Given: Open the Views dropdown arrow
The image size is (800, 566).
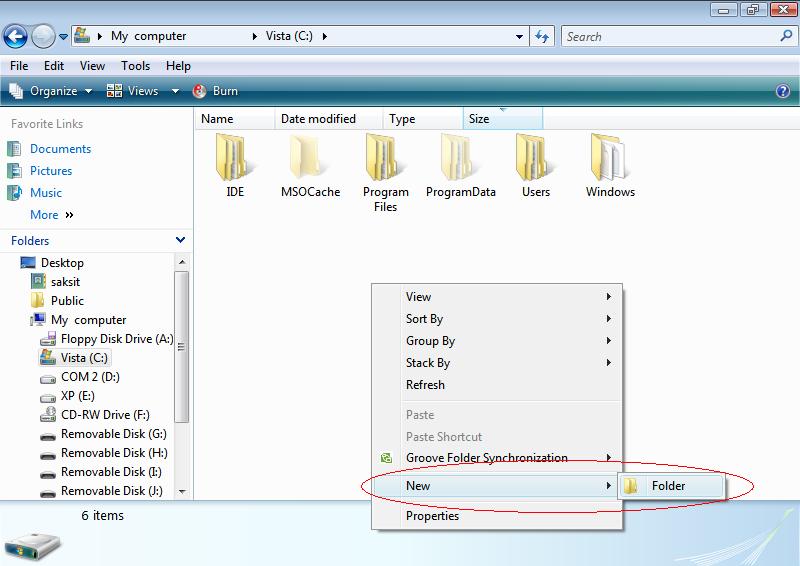Looking at the screenshot, I should [175, 91].
